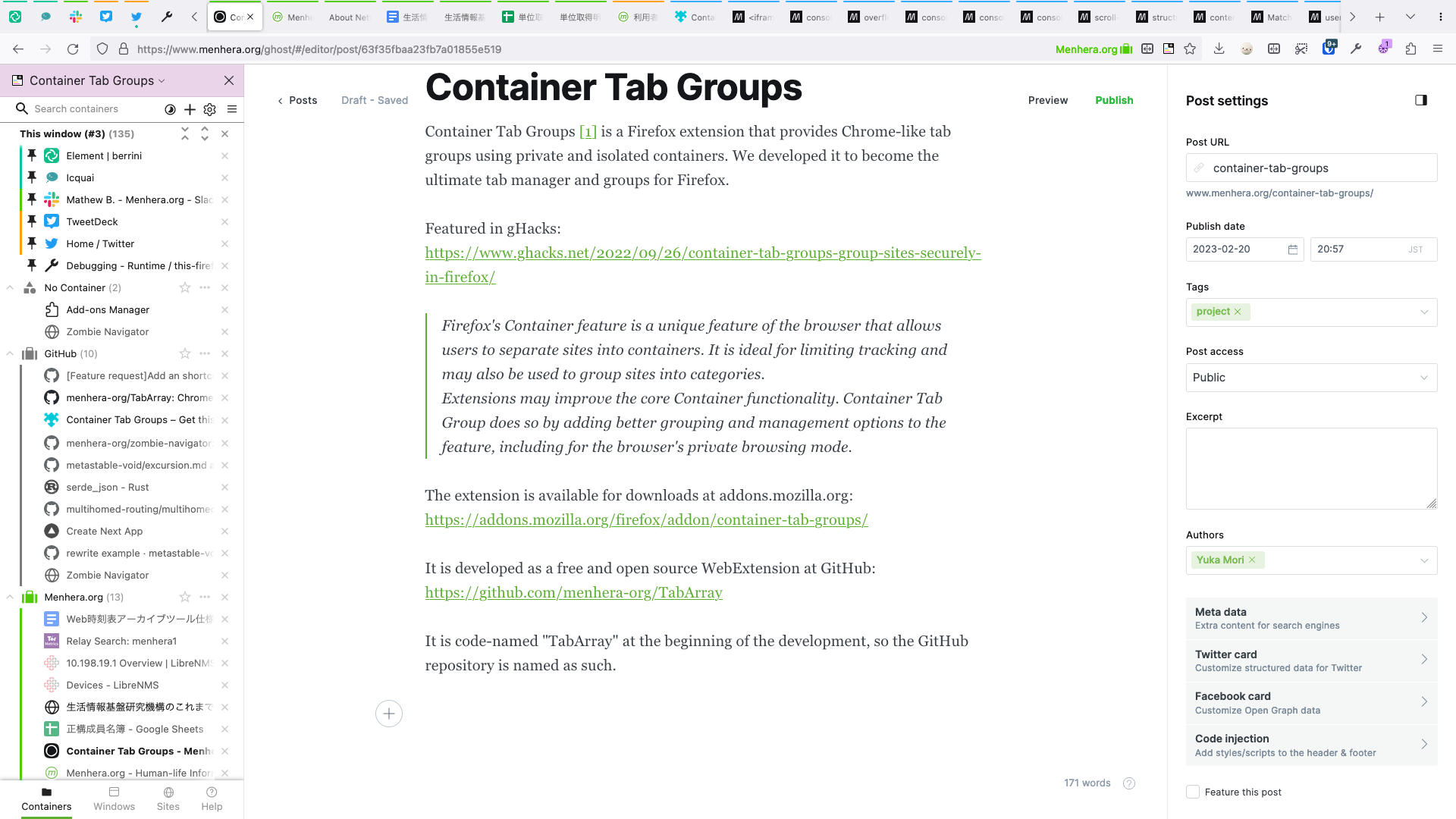1456x819 pixels.
Task: List all tabs dropdown arrow
Action: coord(1410,17)
